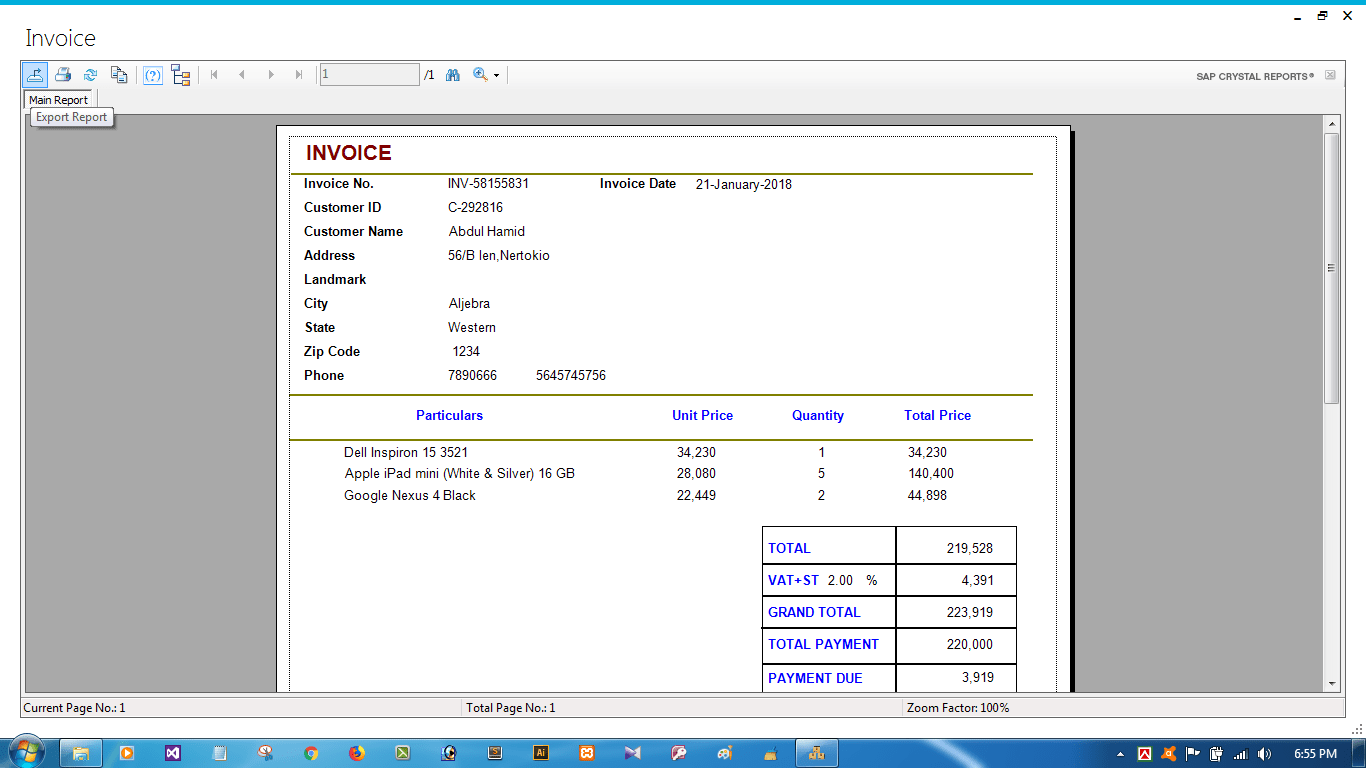Click the taskbar clock showing 6:55 PM
The image size is (1366, 768).
[1315, 754]
